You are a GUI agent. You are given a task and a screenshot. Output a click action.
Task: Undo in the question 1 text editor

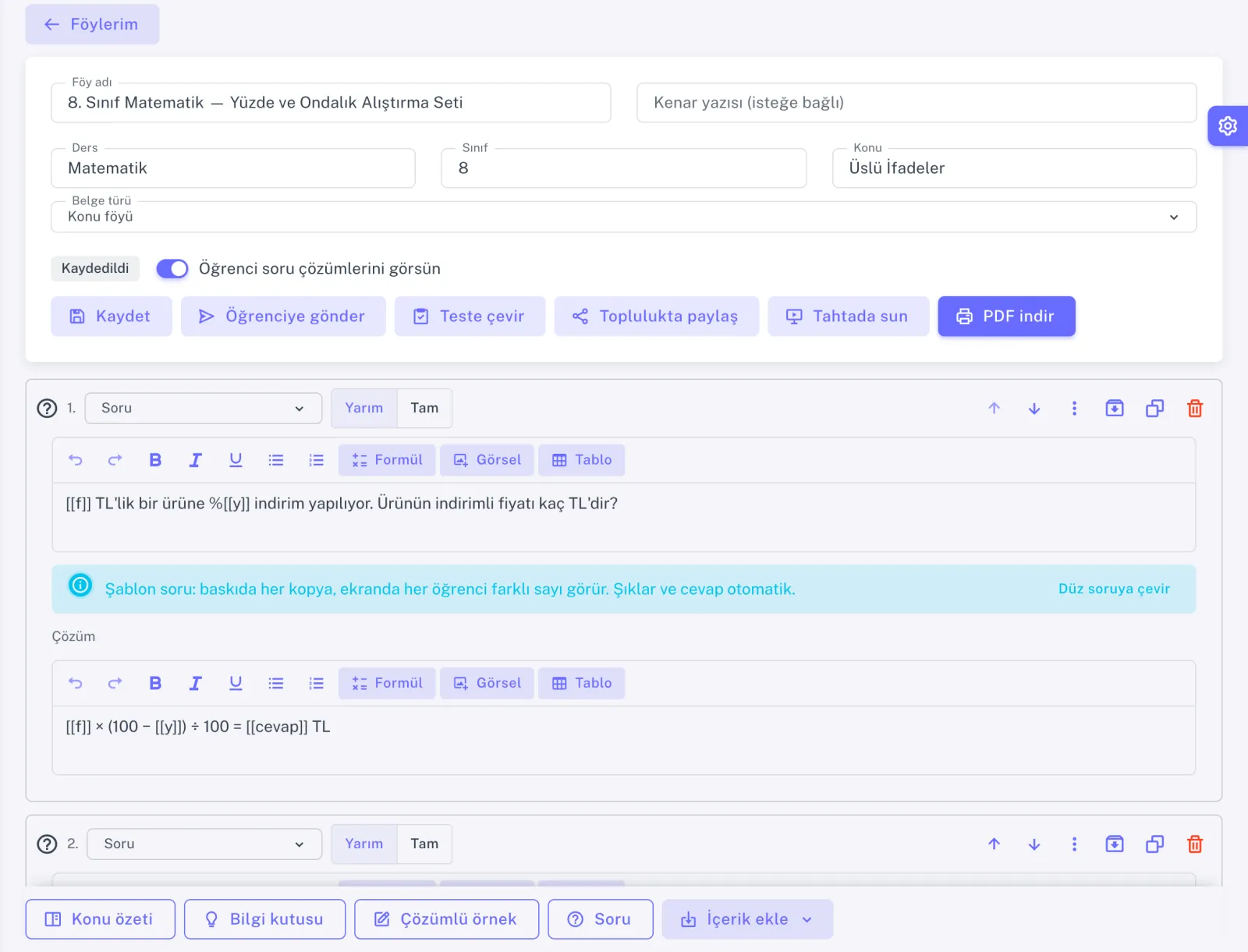pyautogui.click(x=75, y=460)
